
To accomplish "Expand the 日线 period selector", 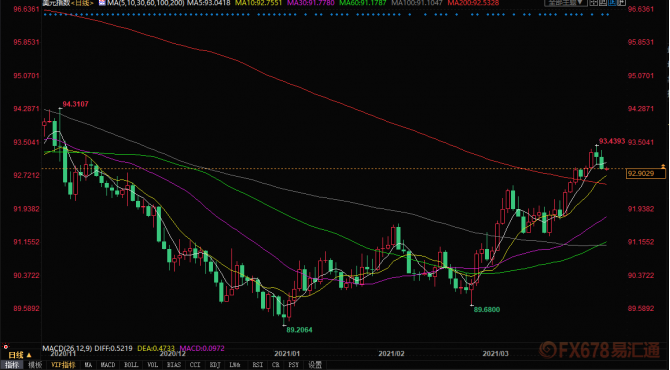I will (x=20, y=355).
